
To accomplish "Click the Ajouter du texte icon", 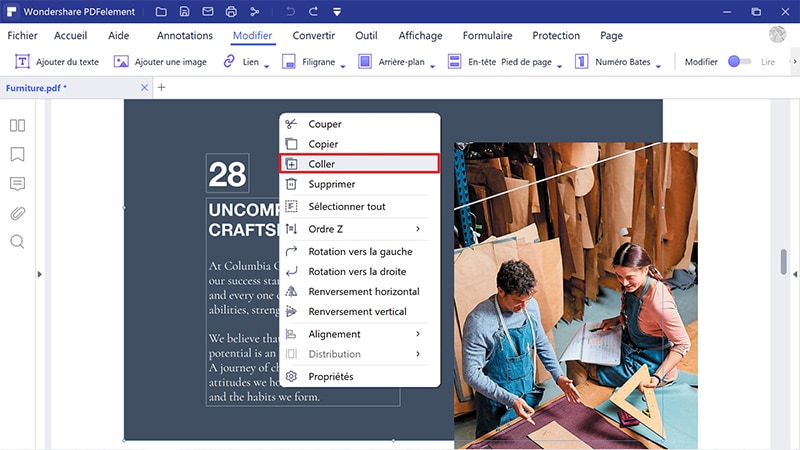I will point(22,61).
